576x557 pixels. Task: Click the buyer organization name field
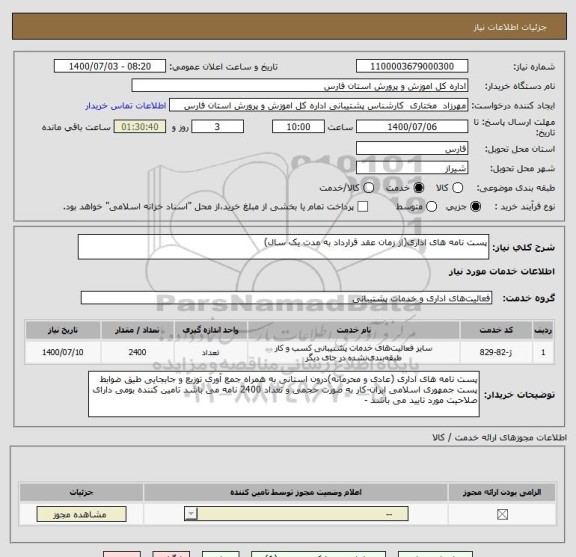tap(300, 86)
